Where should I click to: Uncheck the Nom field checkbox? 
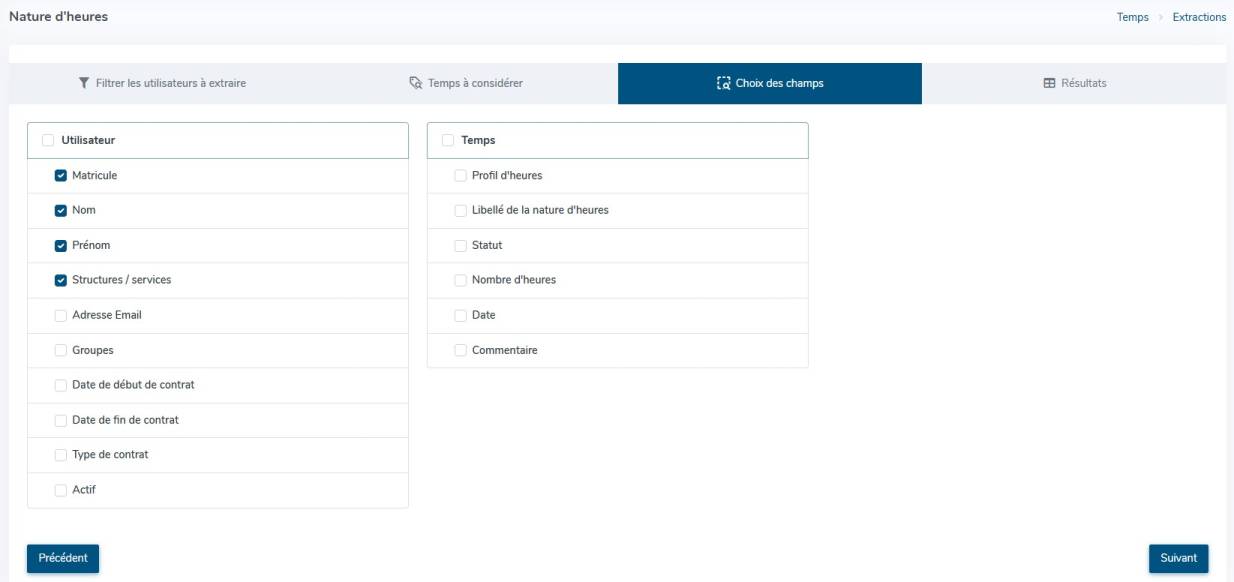[x=61, y=211]
